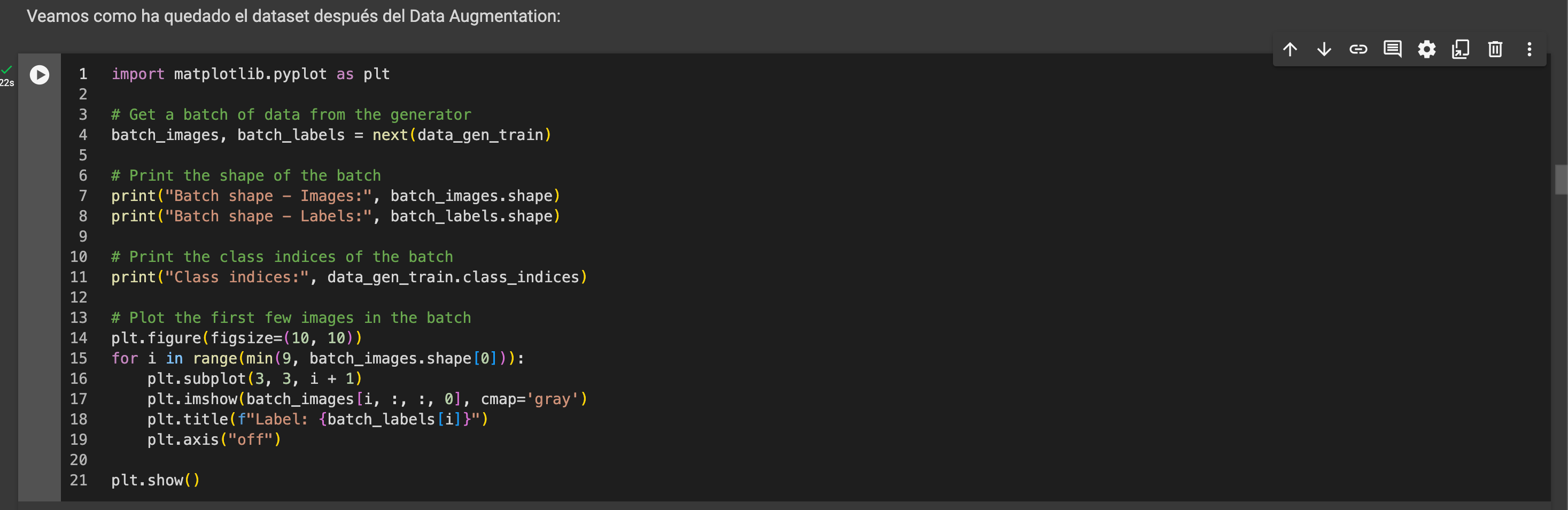Open more cell actions three-dot menu
Viewport: 1568px width, 510px height.
(x=1529, y=49)
